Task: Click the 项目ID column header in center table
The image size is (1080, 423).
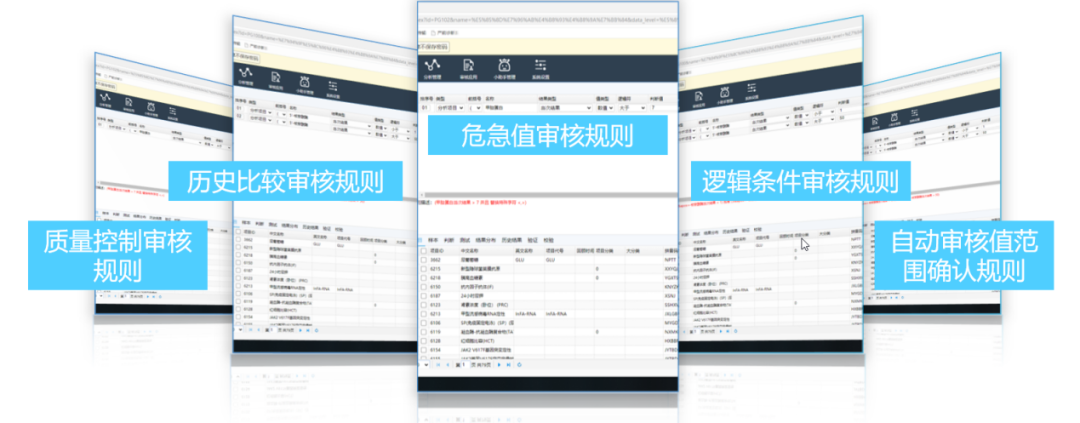Action: click(x=437, y=251)
